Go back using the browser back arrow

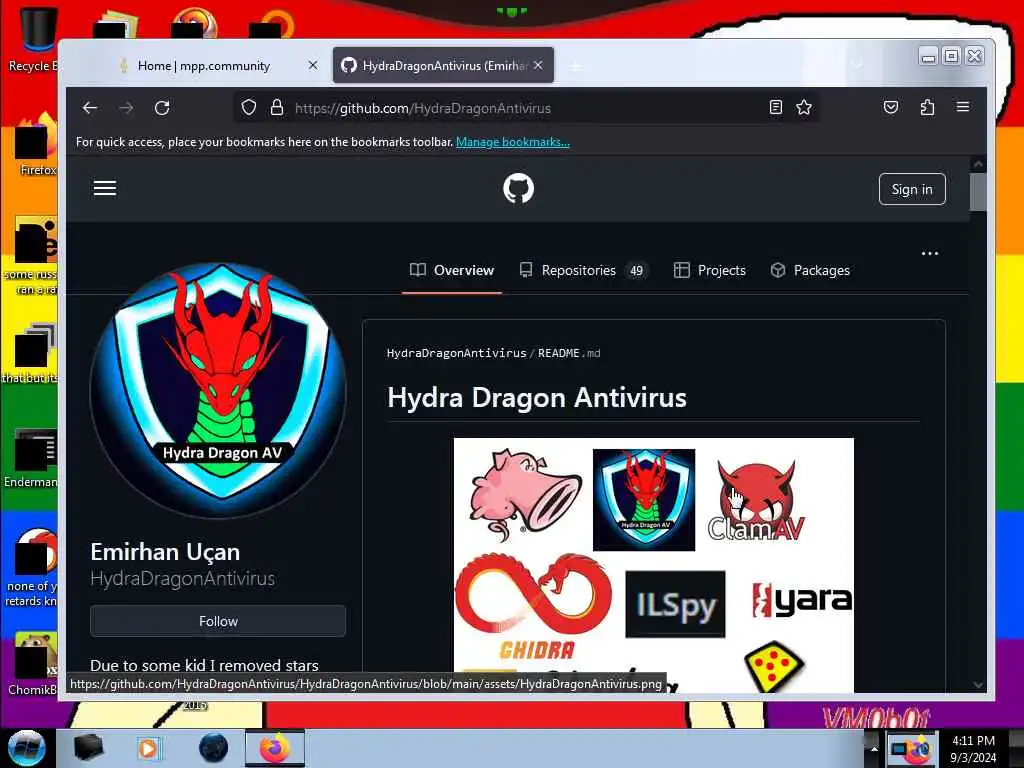pyautogui.click(x=90, y=108)
